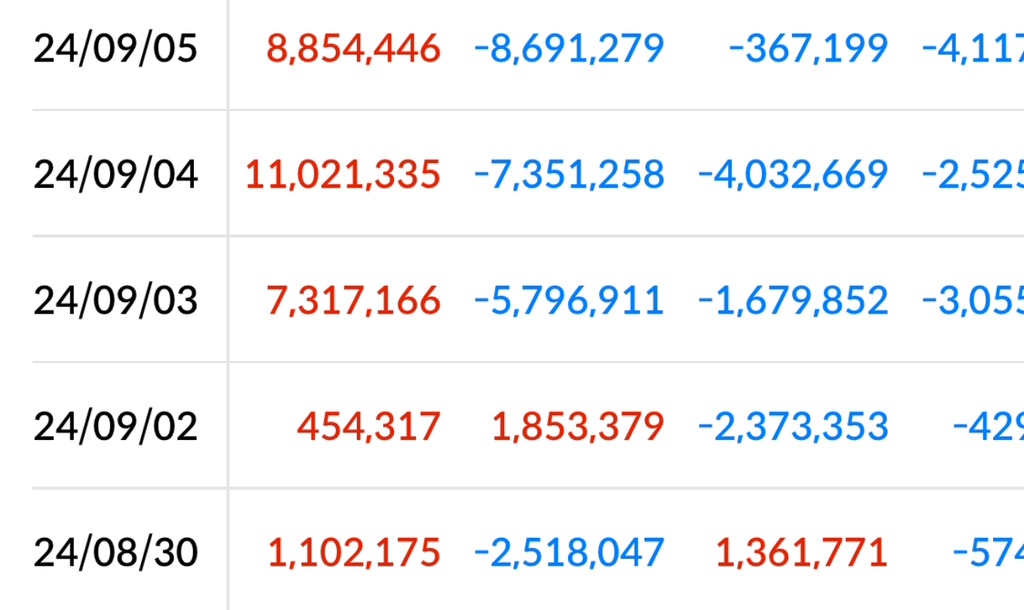This screenshot has width=1024, height=610.
Task: Click the 24/08/30 date cell
Action: click(116, 552)
